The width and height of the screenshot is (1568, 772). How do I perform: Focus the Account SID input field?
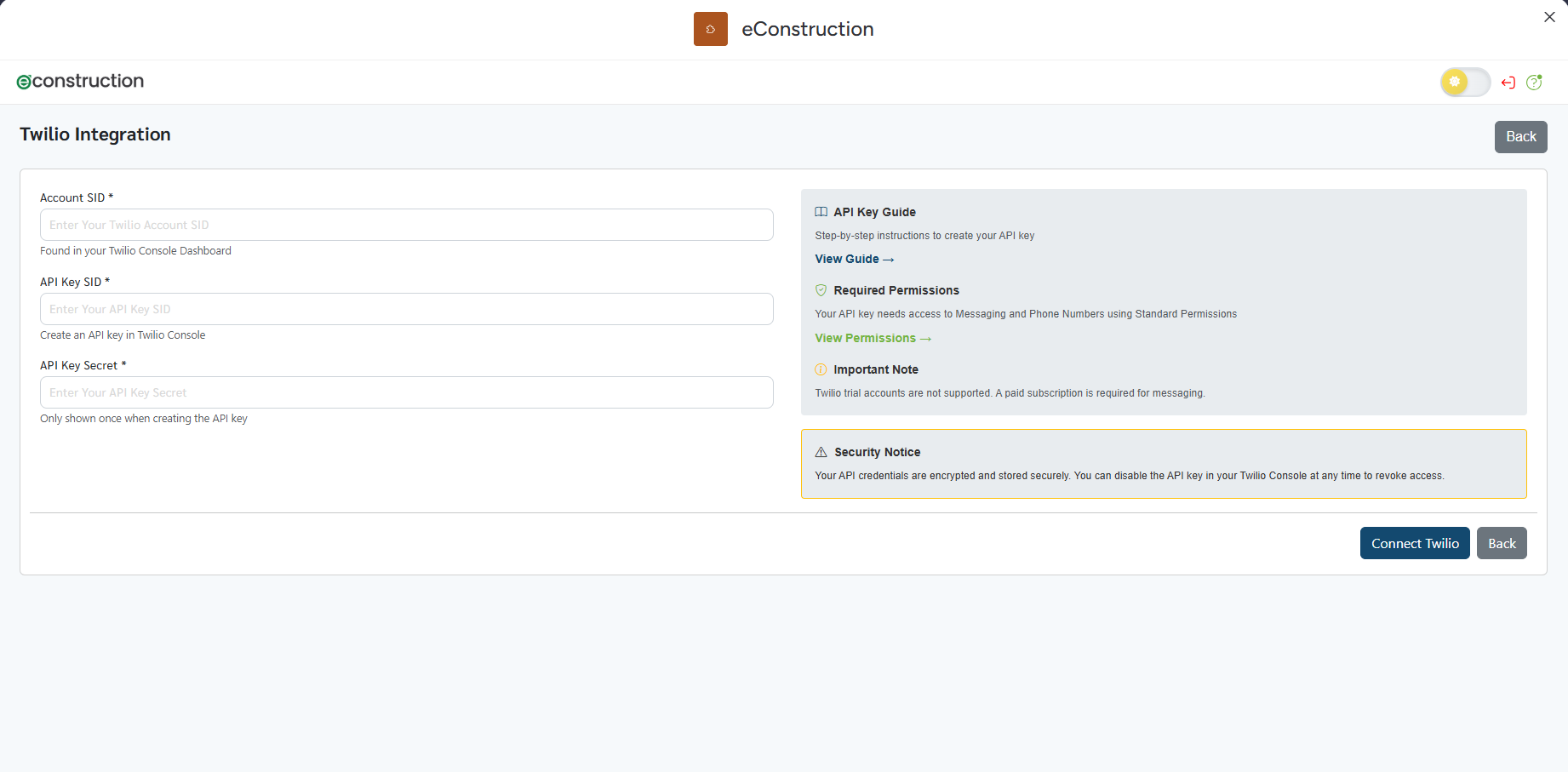tap(406, 225)
